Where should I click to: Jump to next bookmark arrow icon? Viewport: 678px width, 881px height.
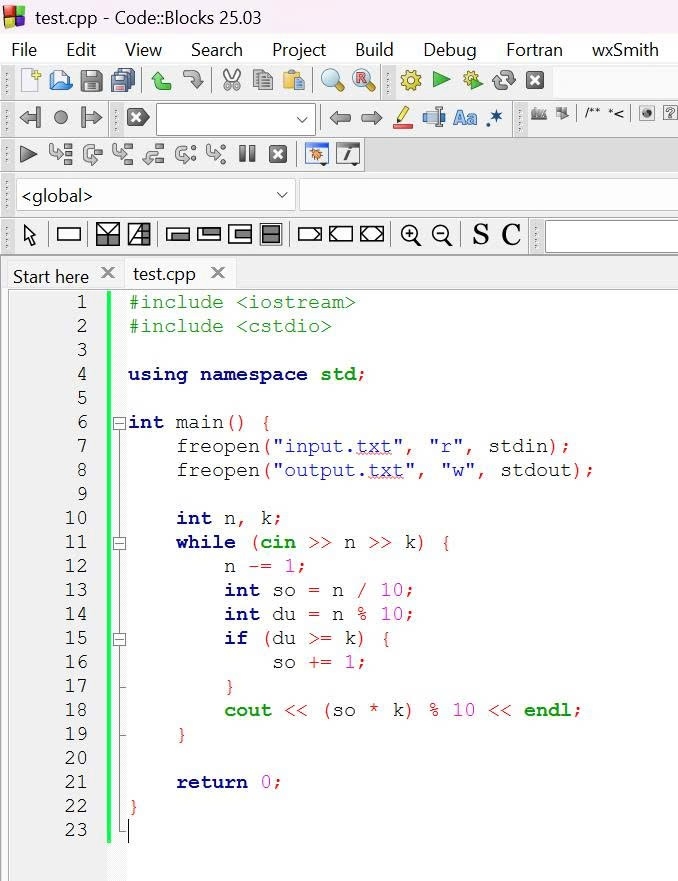click(91, 117)
